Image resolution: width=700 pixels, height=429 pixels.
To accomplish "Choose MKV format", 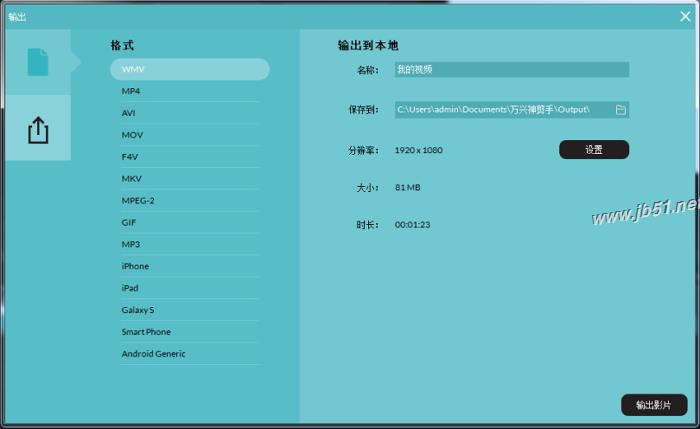I will 190,179.
